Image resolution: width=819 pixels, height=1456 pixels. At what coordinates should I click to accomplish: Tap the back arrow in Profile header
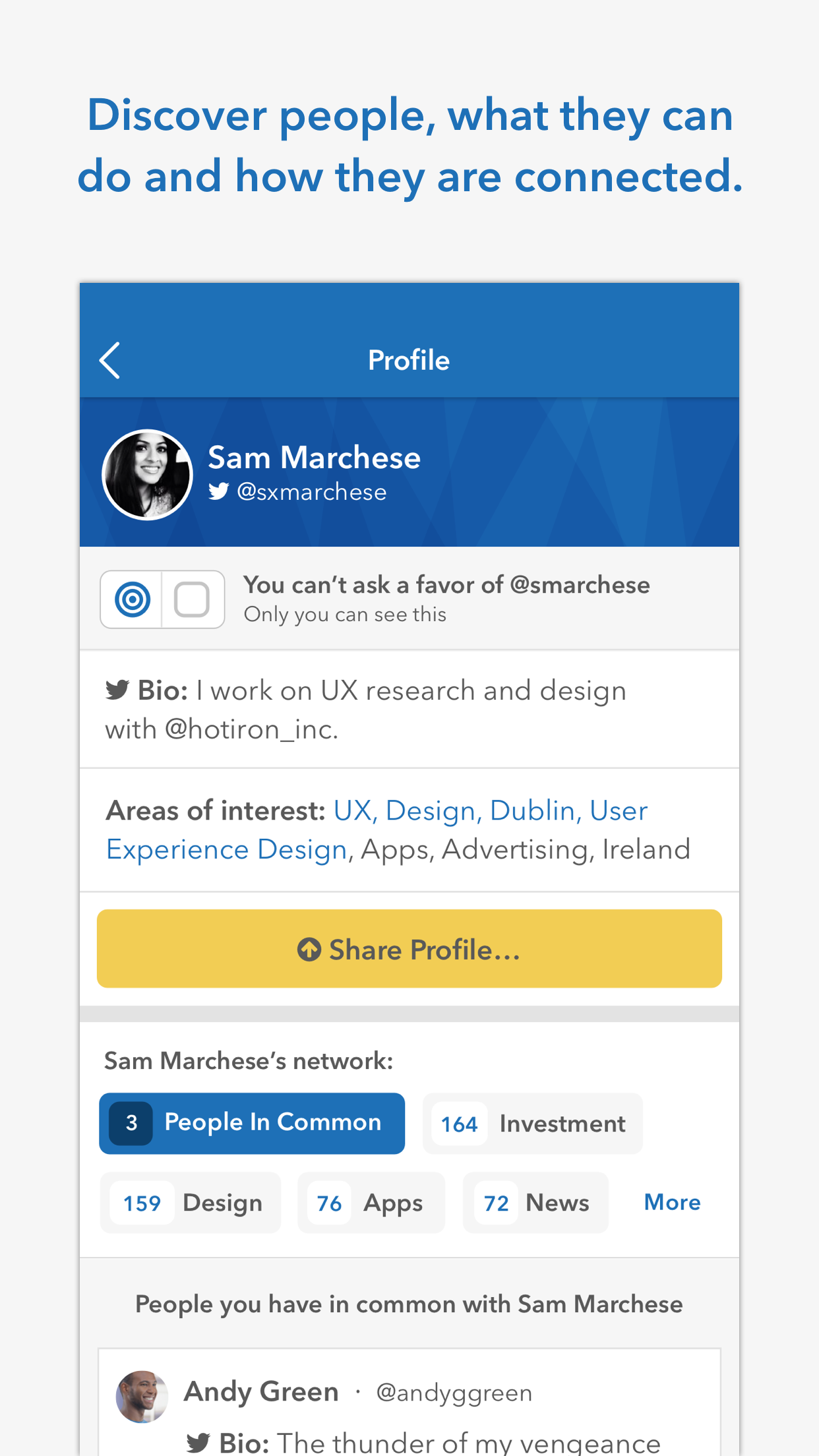[109, 360]
